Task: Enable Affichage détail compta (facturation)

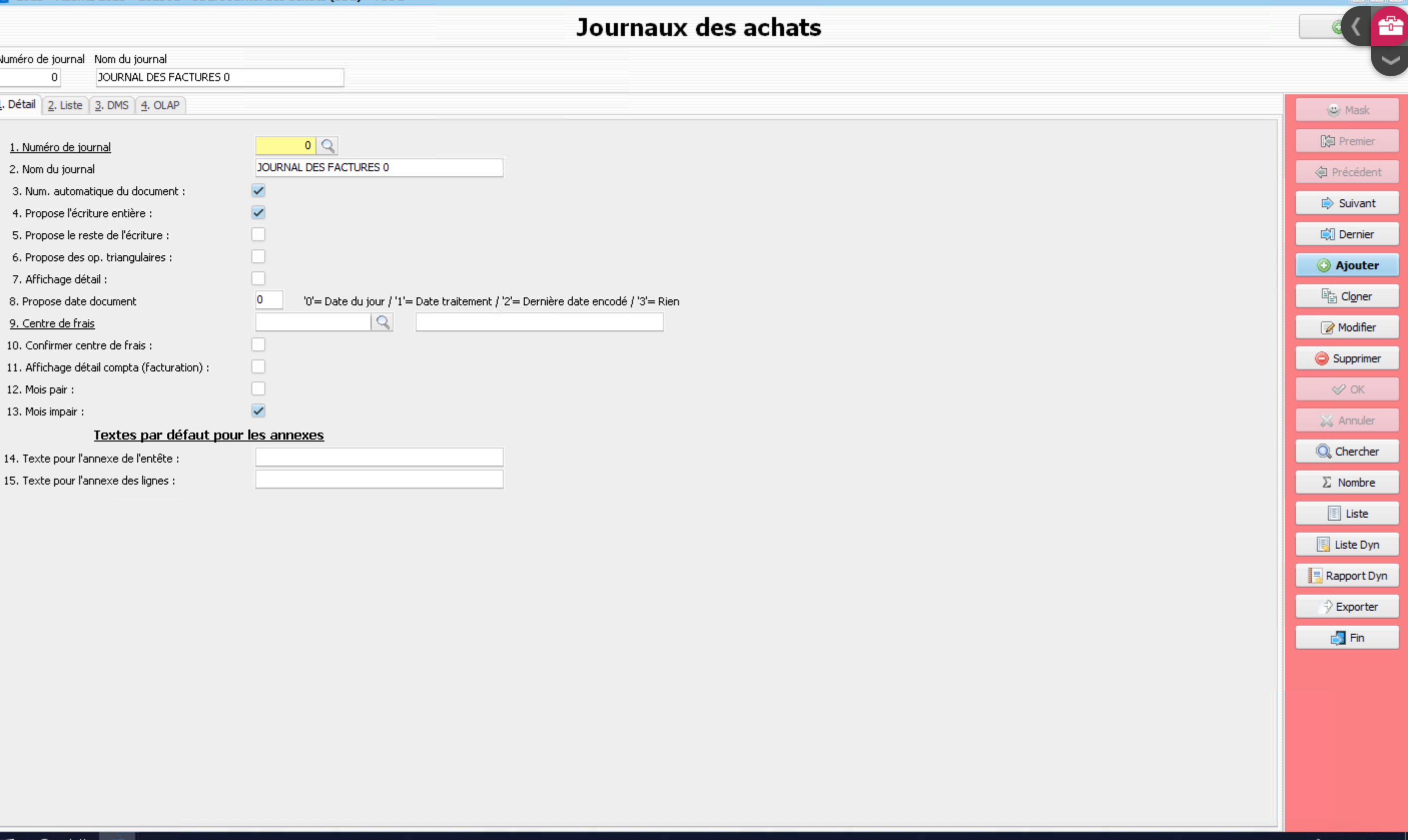Action: [x=258, y=367]
